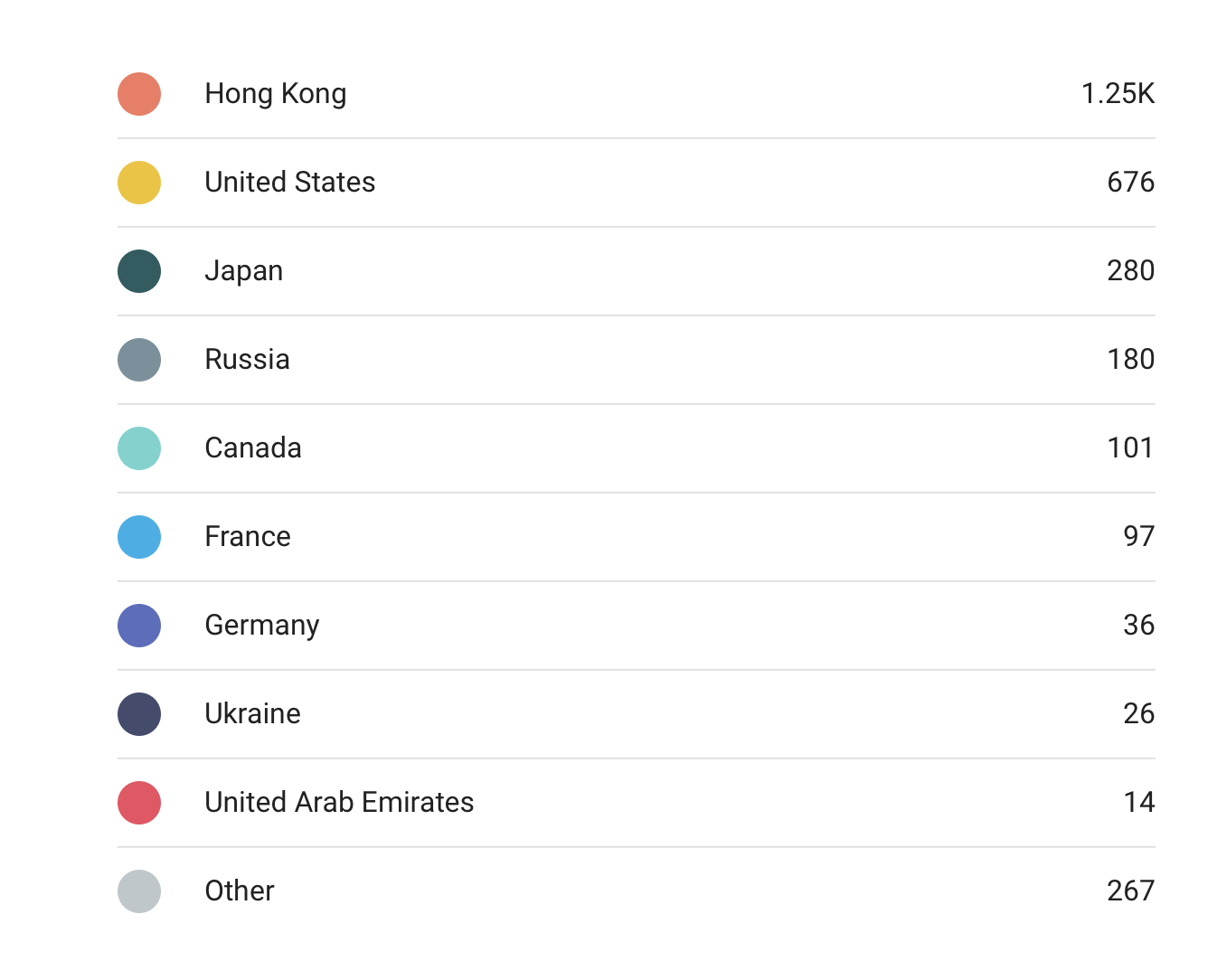This screenshot has height=980, width=1217.
Task: Click the indigo Germany color dot
Action: [x=139, y=626]
